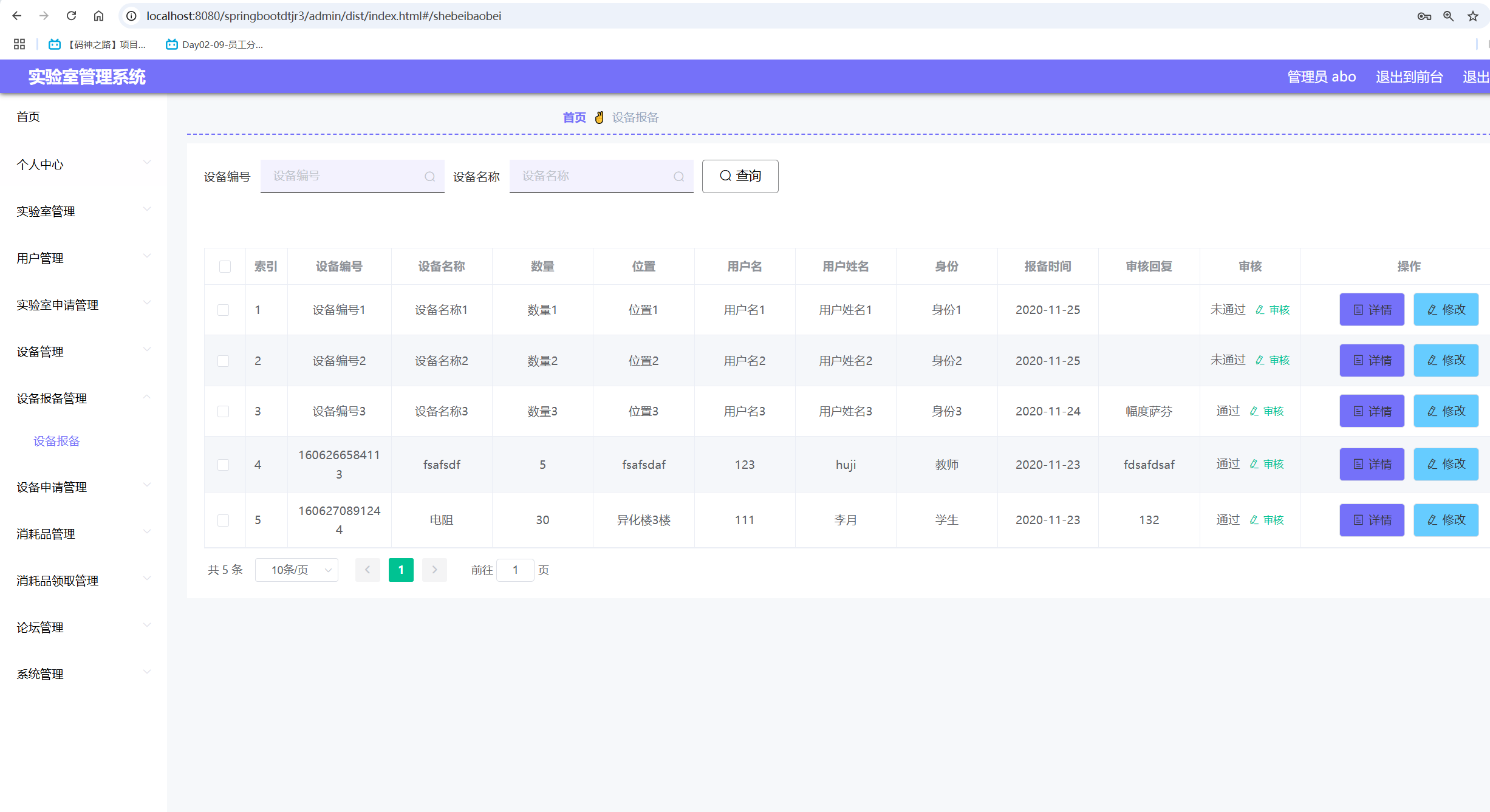Click the 查询 search button
1490x812 pixels.
point(740,176)
